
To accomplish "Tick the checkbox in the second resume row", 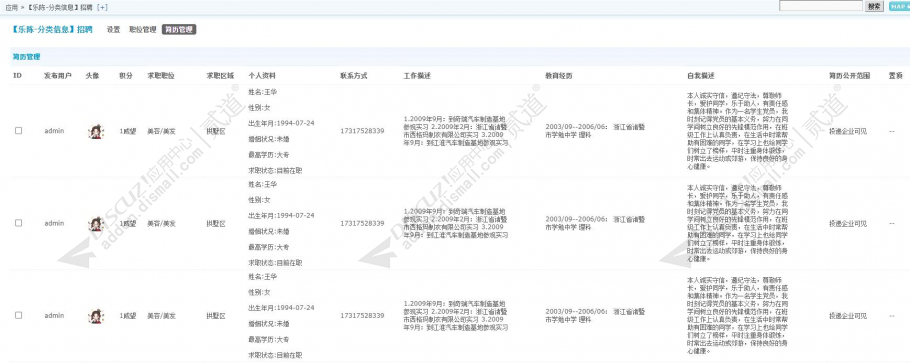I will click(19, 223).
